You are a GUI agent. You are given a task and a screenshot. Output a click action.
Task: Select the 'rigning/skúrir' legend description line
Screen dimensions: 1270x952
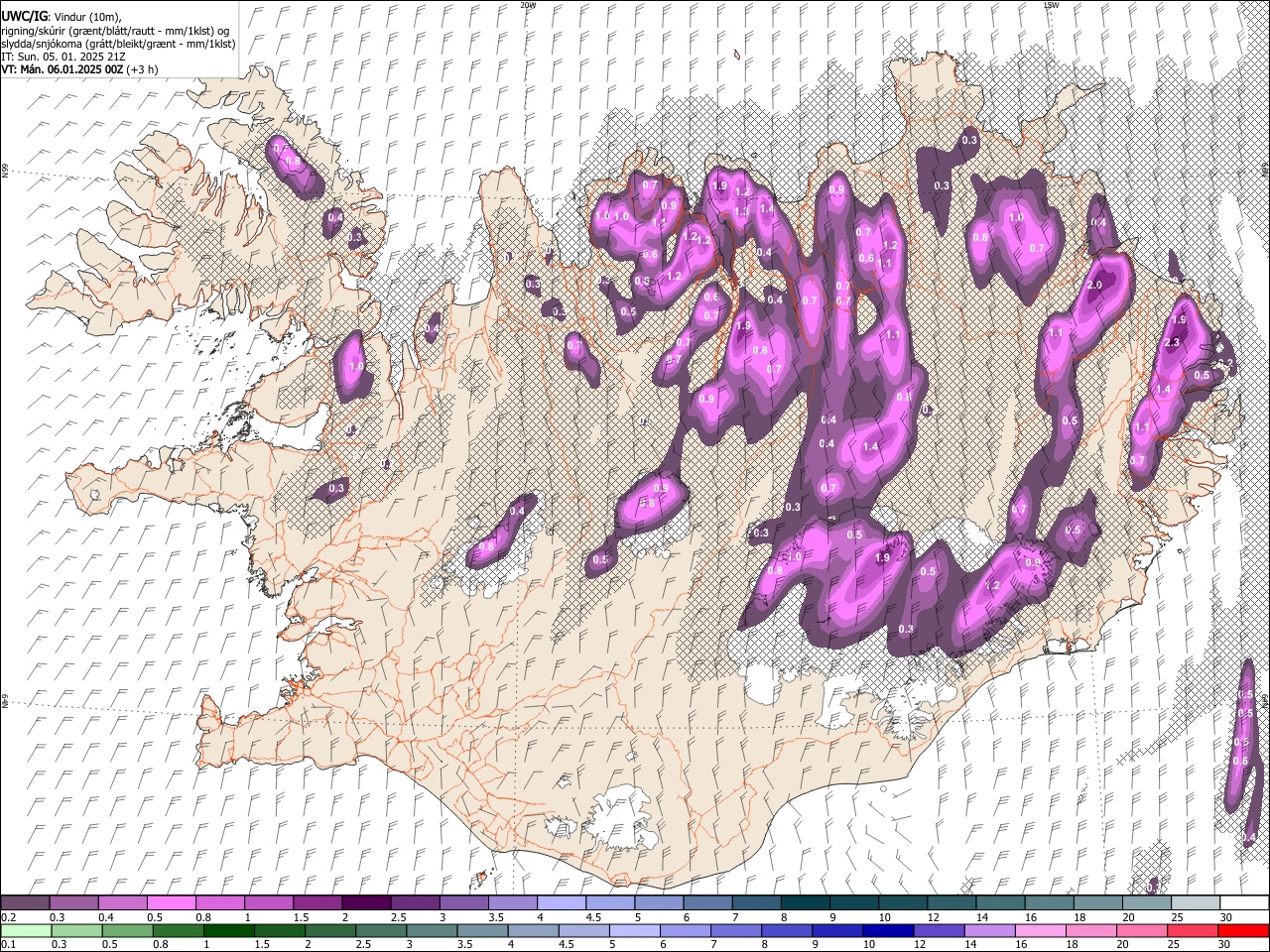coord(116,30)
